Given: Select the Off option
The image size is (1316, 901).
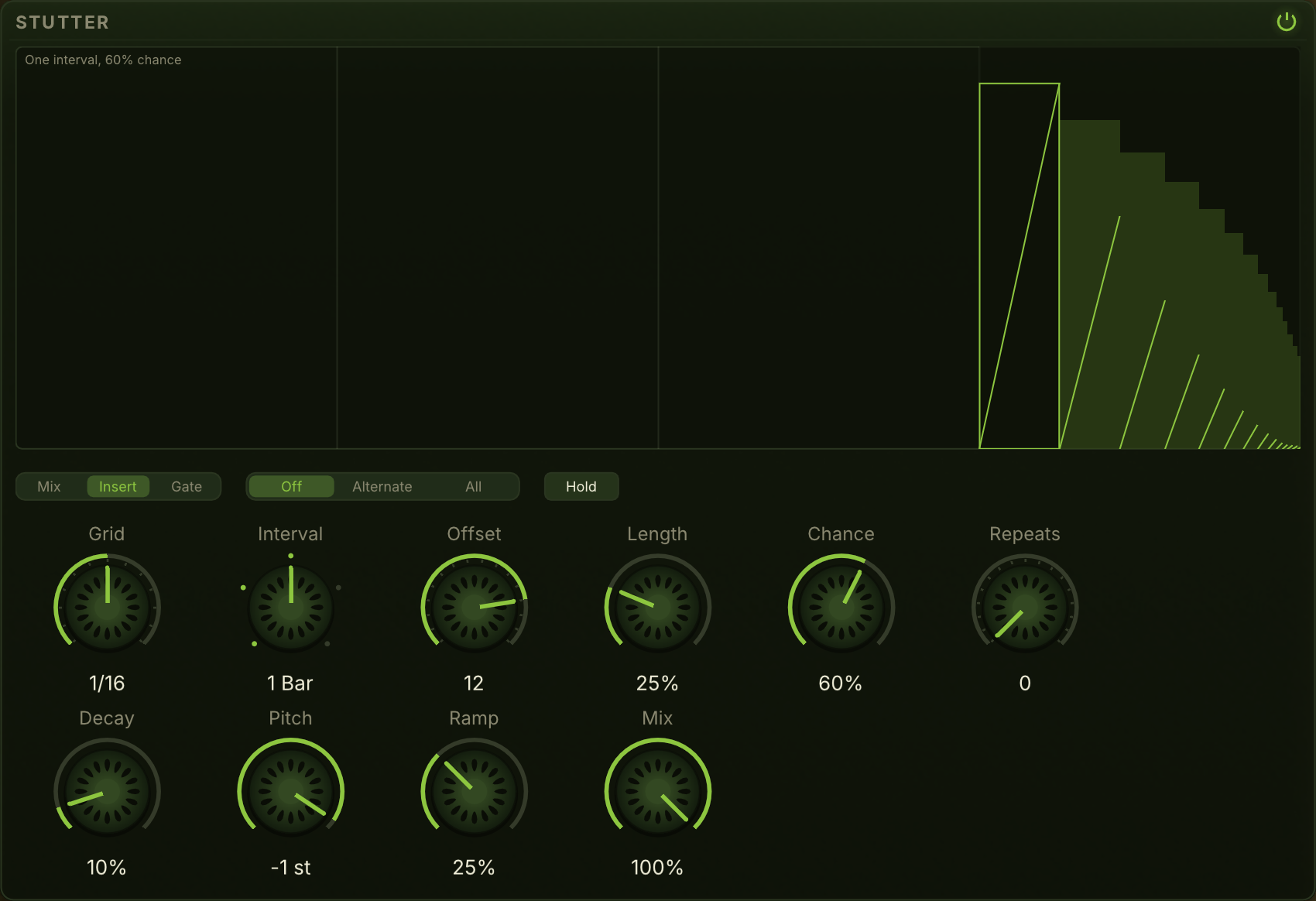Looking at the screenshot, I should (x=292, y=486).
